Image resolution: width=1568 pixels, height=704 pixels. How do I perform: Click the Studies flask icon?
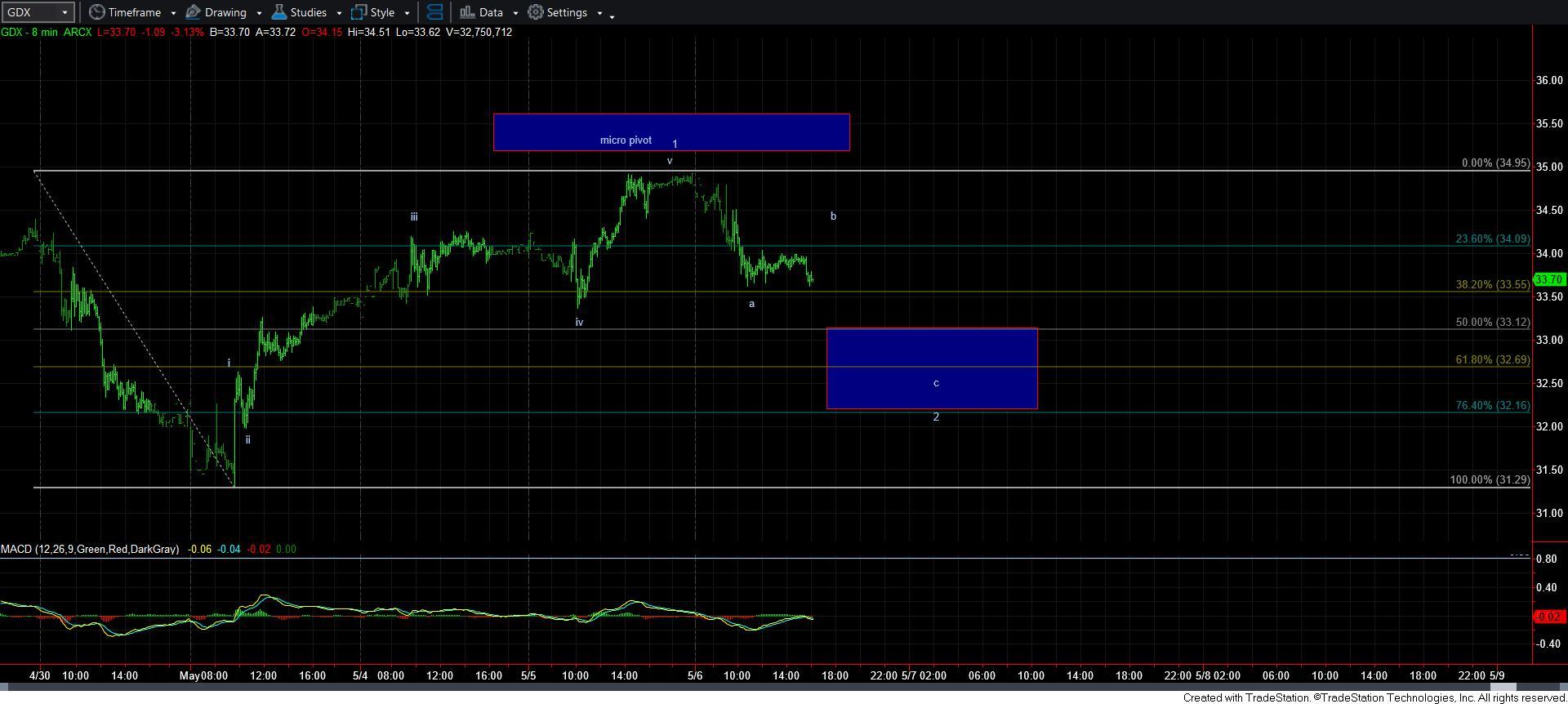pyautogui.click(x=278, y=12)
